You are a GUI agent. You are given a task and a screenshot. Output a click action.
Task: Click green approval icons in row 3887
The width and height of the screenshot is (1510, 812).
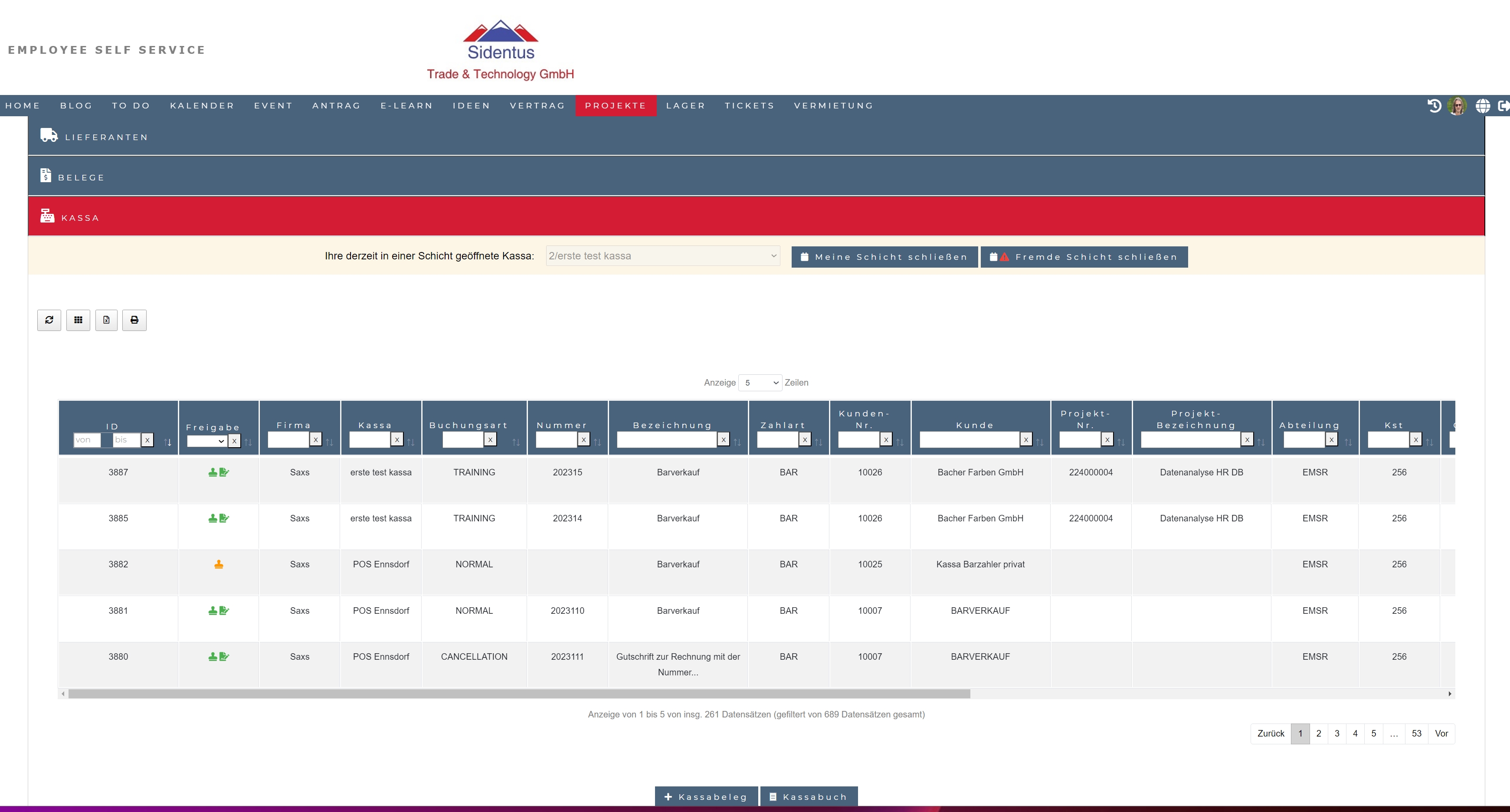(x=219, y=472)
